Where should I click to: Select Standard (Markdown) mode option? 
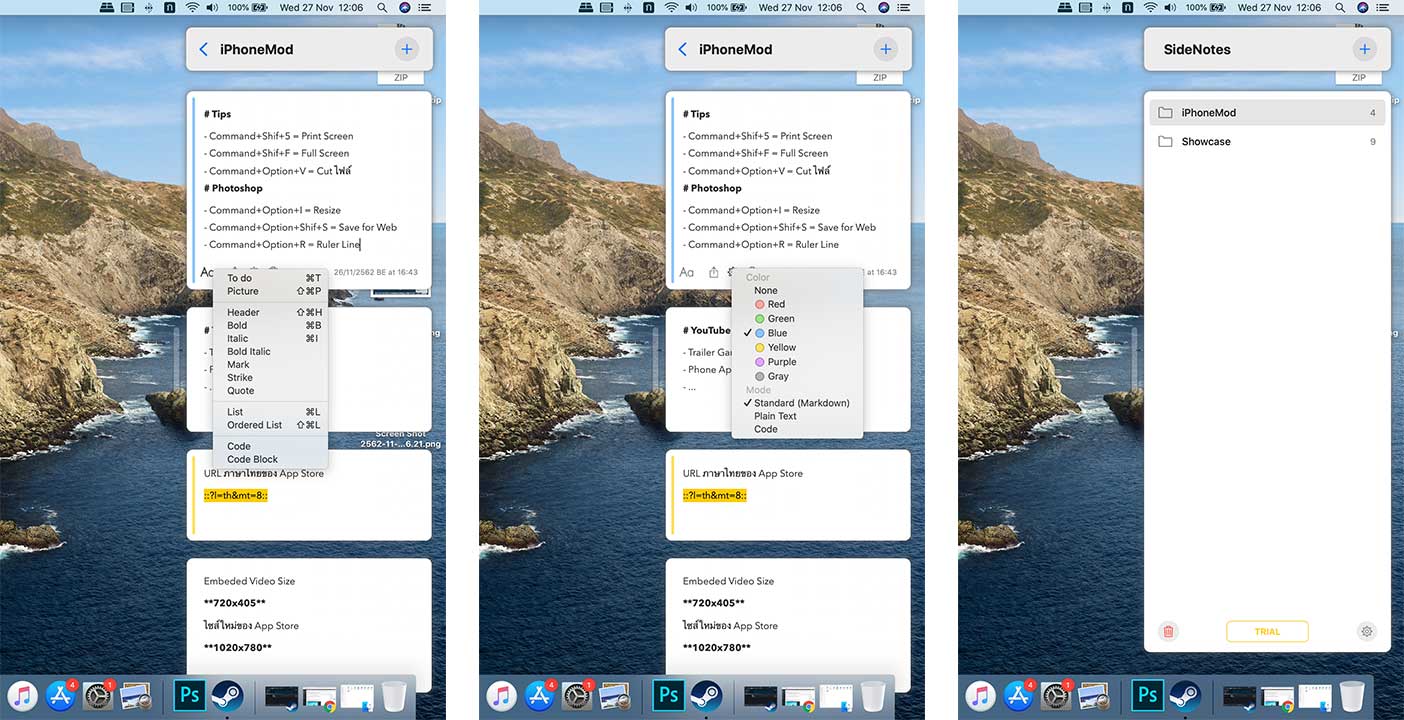801,403
